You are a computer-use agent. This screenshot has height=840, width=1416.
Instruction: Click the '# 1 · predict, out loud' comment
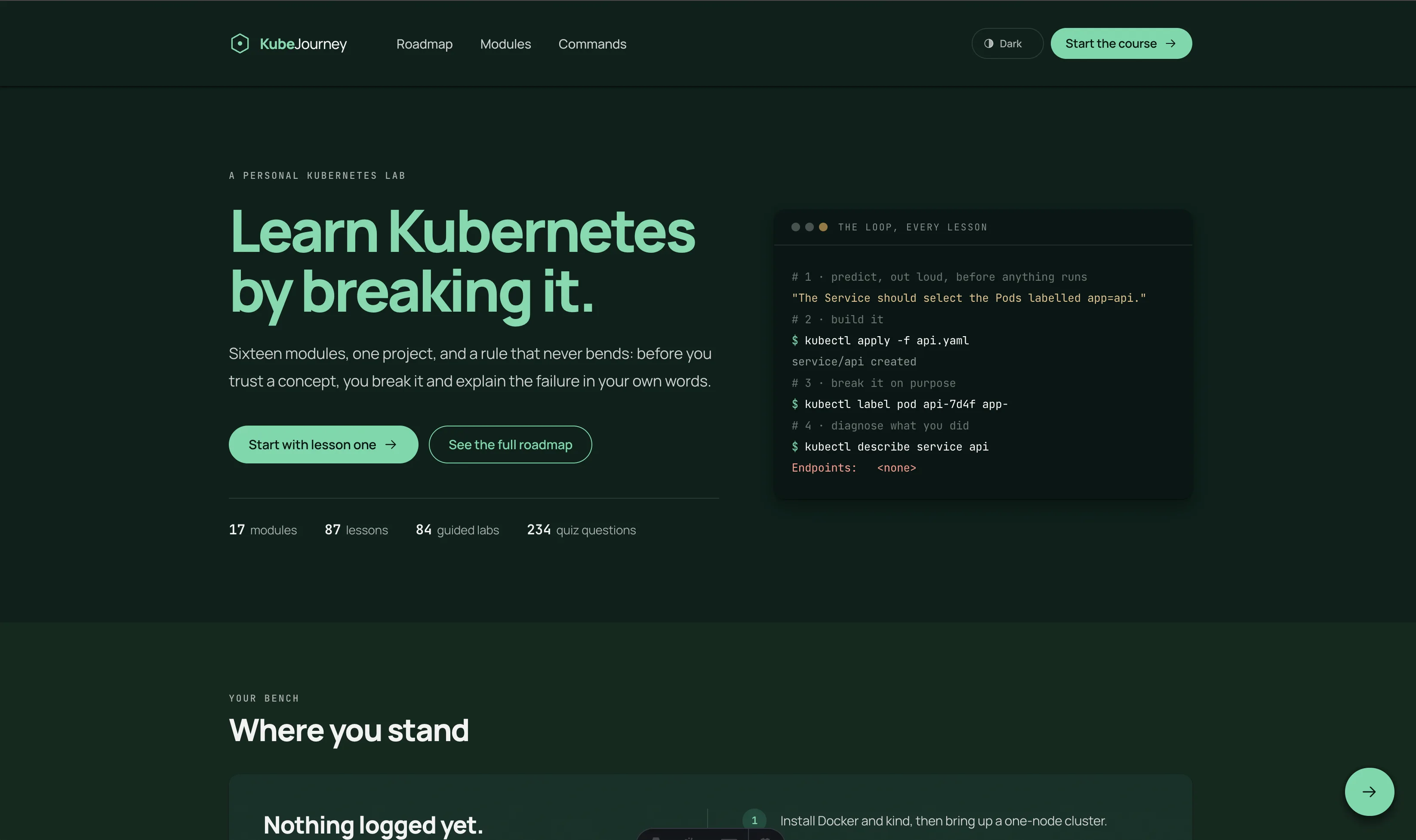[939, 277]
